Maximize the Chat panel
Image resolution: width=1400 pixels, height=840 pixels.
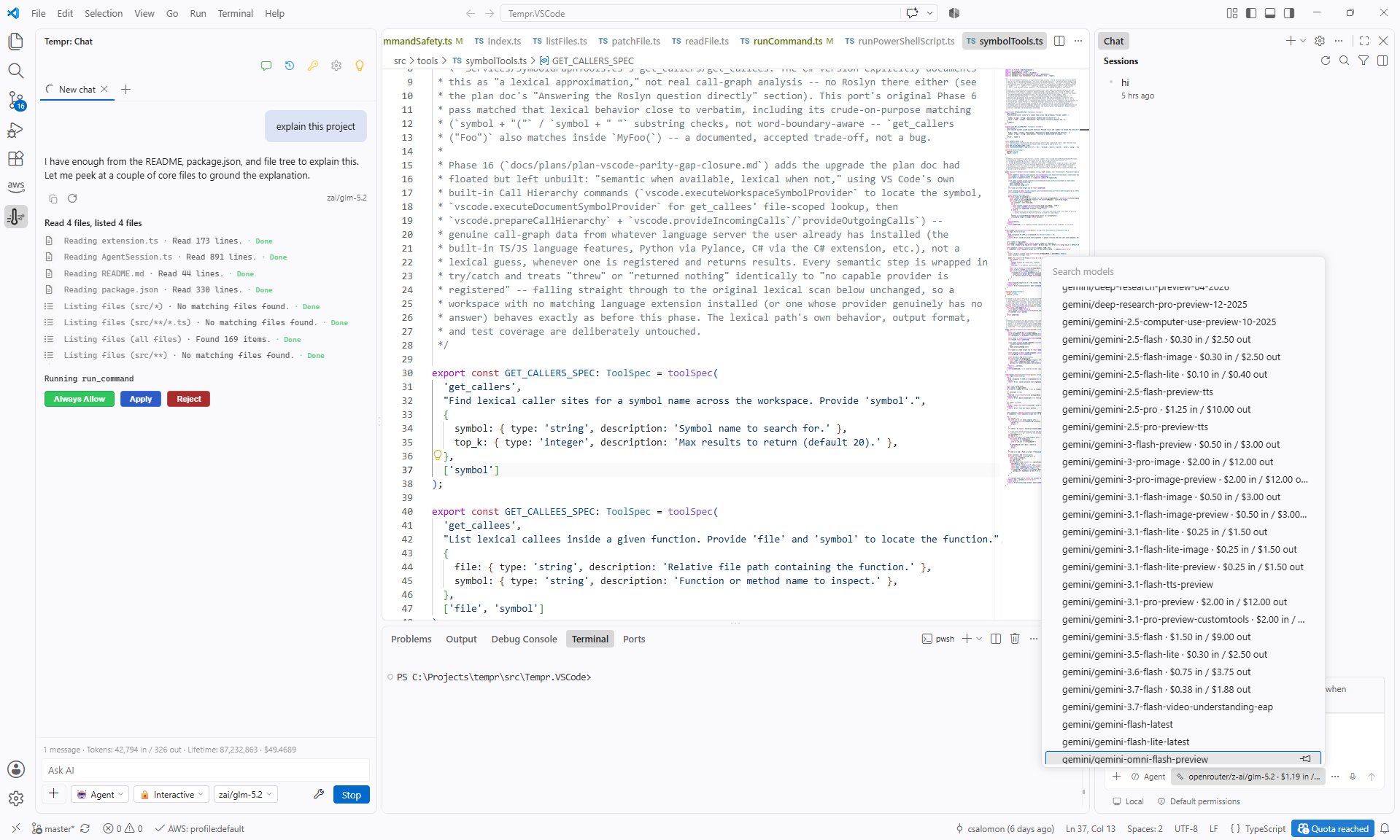(1364, 41)
